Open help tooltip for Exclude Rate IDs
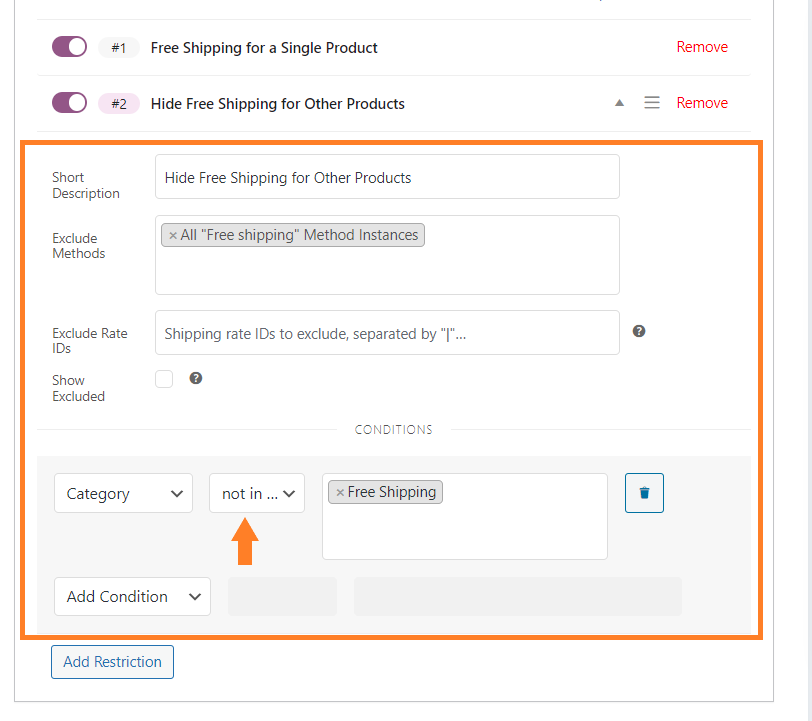The height and width of the screenshot is (721, 812). point(639,331)
